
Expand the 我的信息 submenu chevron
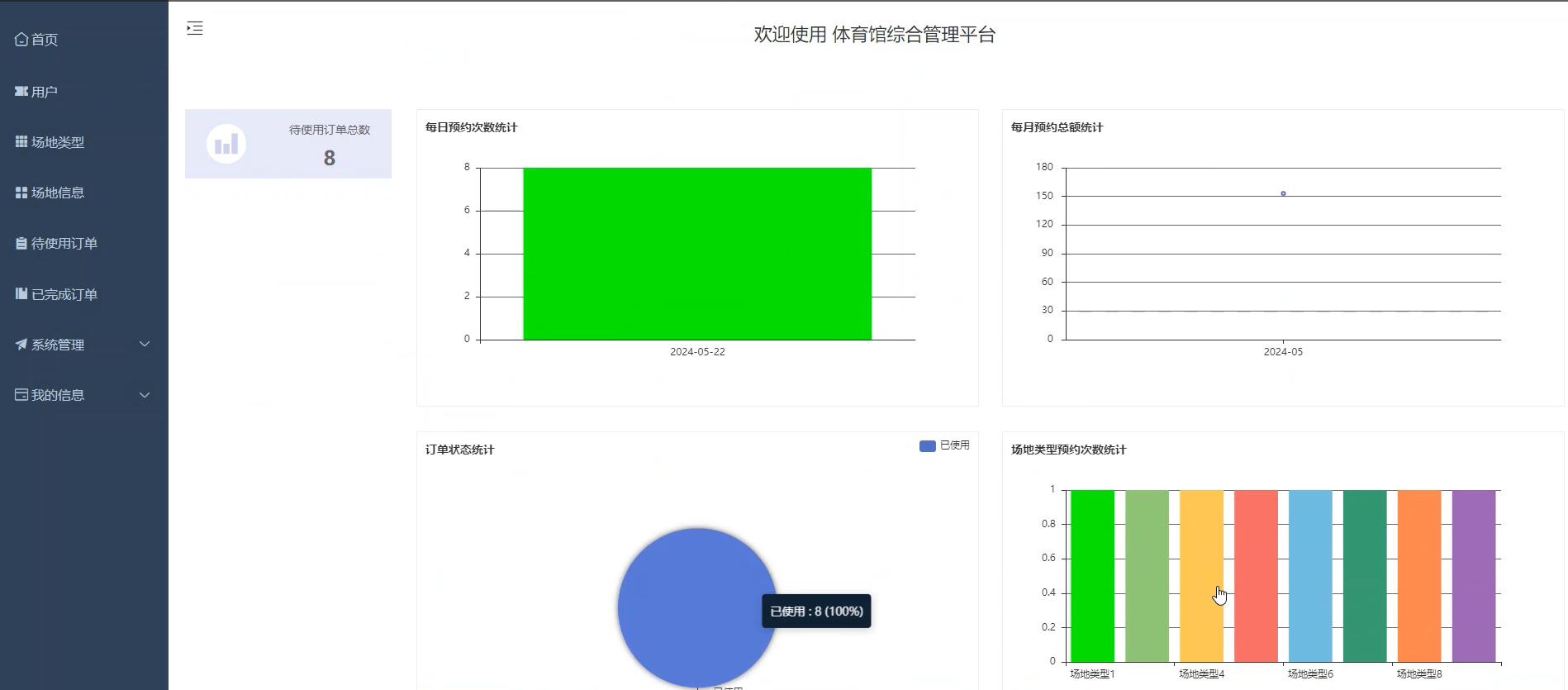coord(145,395)
